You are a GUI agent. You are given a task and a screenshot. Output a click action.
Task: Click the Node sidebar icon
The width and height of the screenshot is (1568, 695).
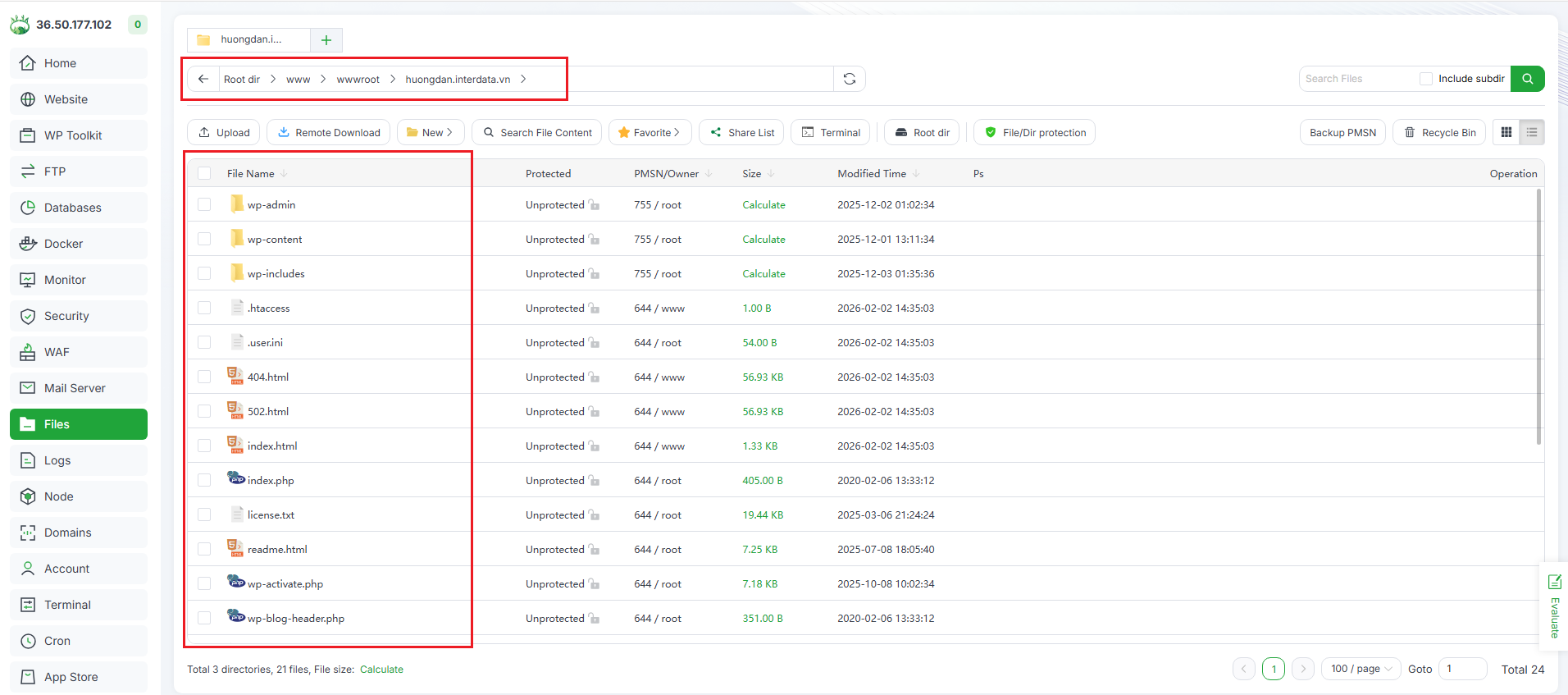tap(28, 496)
